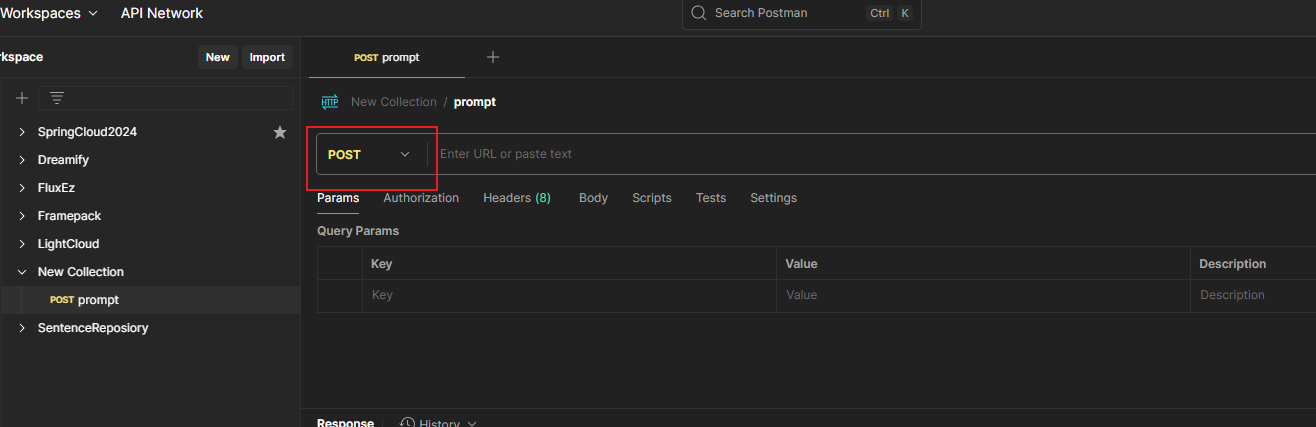Open the POST method dropdown
This screenshot has height=427, width=1316.
point(370,154)
